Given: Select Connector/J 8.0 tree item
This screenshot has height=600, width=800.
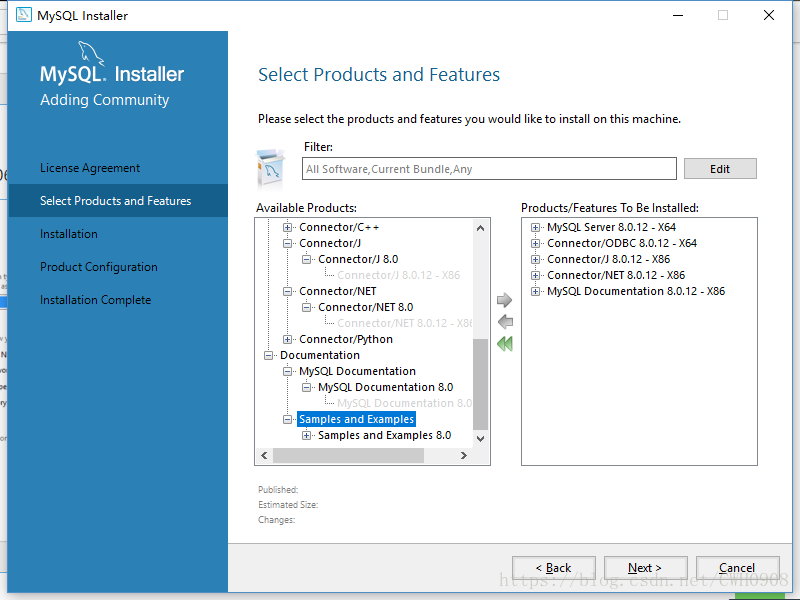Looking at the screenshot, I should click(x=358, y=260).
